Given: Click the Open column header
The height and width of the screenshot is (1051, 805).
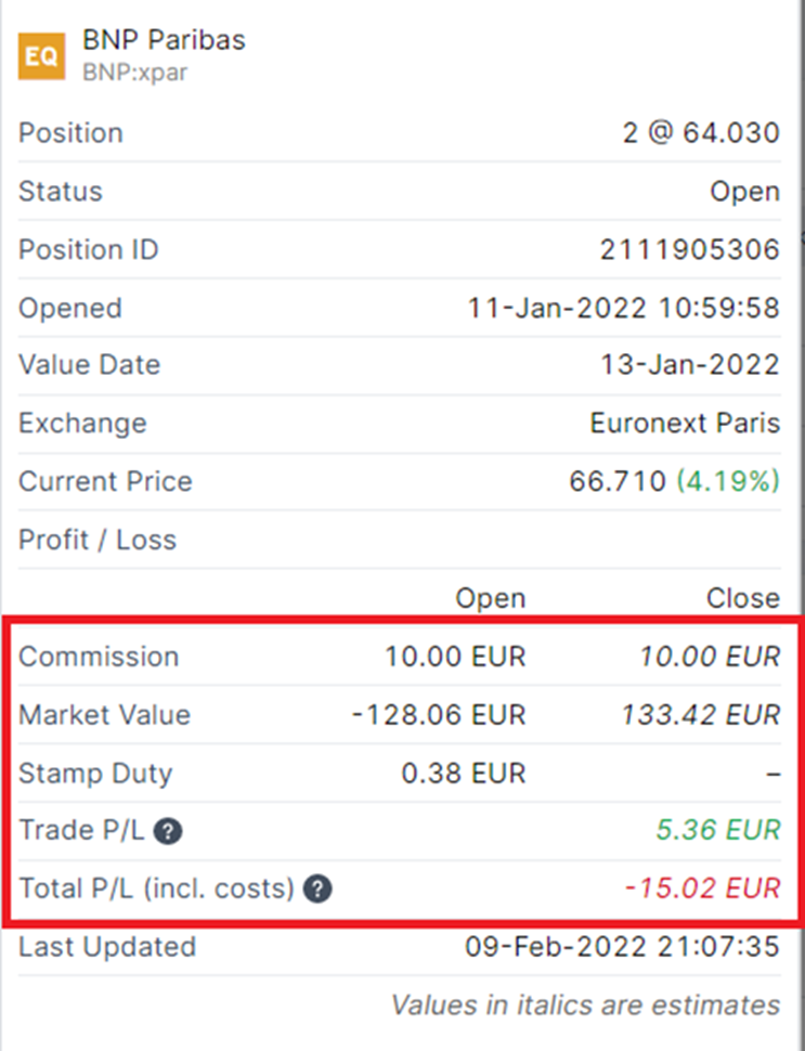Looking at the screenshot, I should 490,598.
